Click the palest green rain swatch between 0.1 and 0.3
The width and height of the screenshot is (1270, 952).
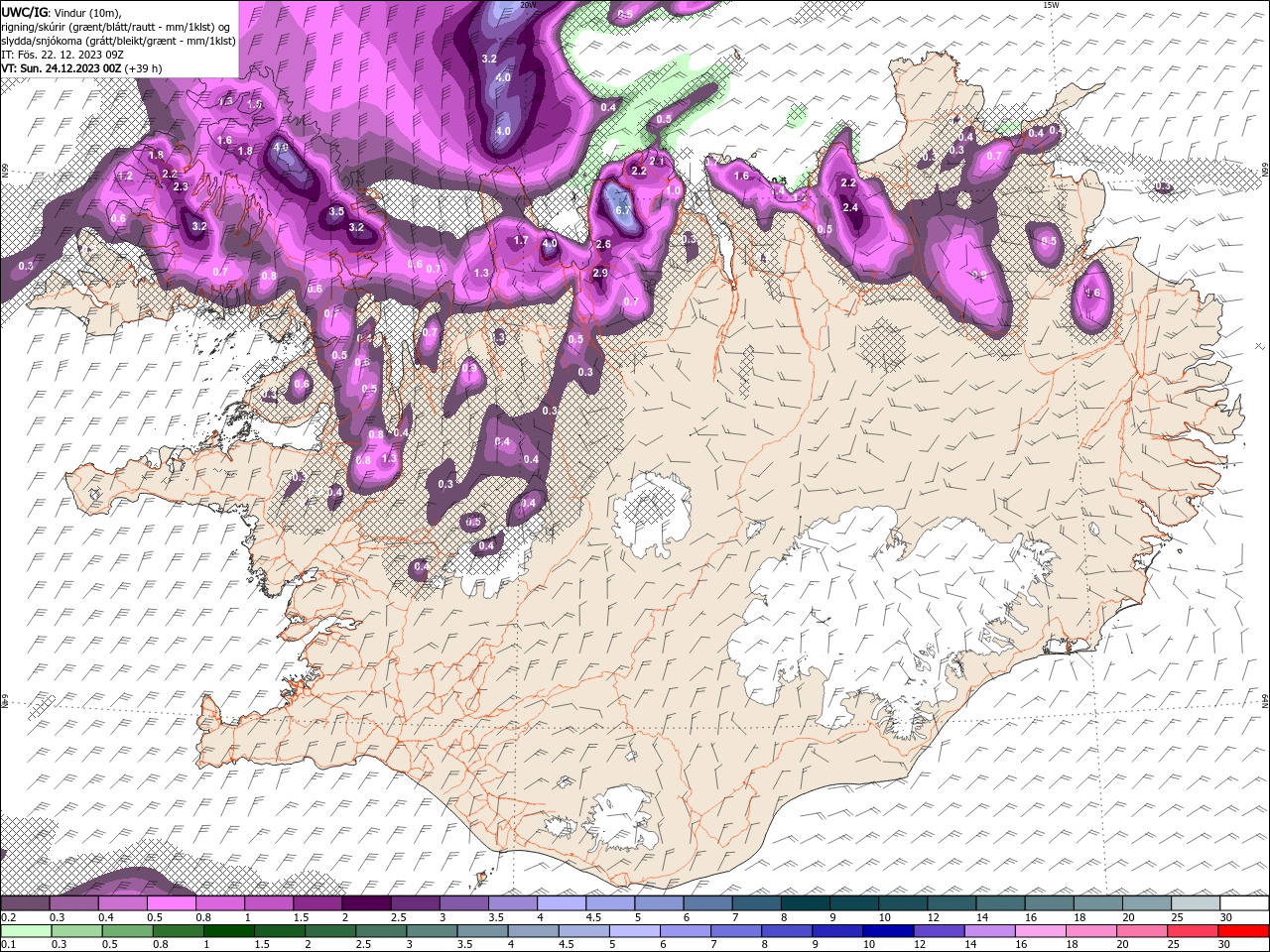click(x=26, y=931)
